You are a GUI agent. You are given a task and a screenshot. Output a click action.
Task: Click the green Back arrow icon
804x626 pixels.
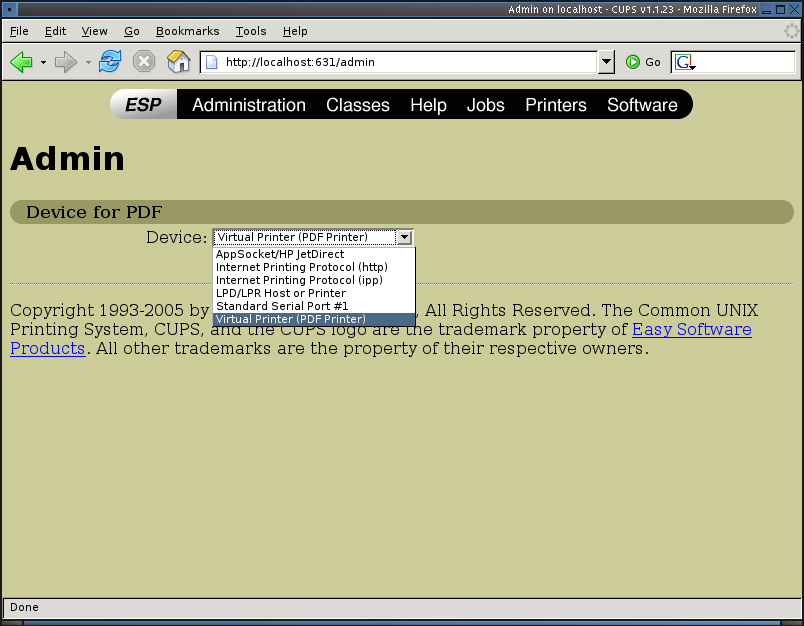21,62
